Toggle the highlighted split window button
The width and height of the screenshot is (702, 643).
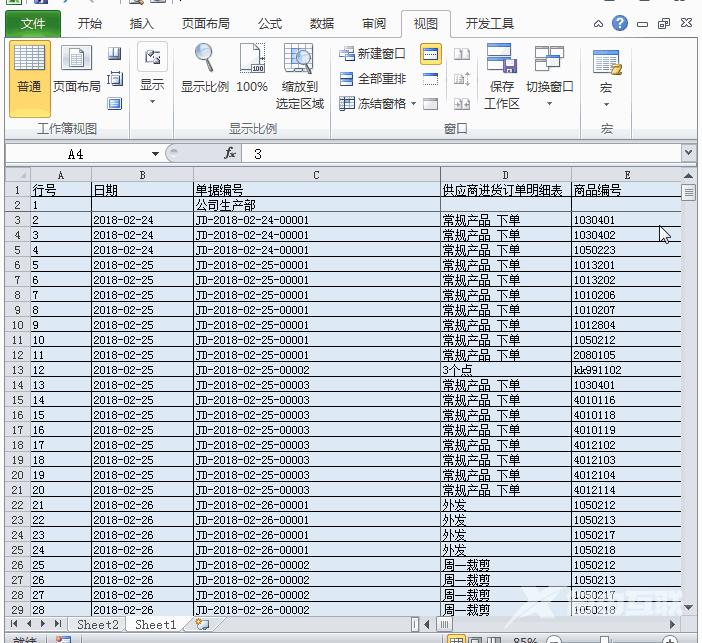pyautogui.click(x=431, y=54)
